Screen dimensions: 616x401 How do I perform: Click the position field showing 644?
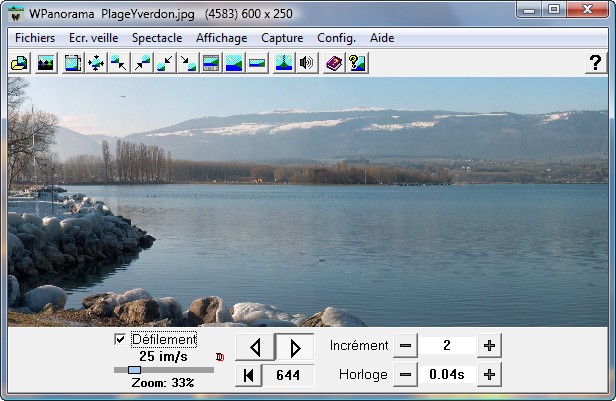point(288,375)
